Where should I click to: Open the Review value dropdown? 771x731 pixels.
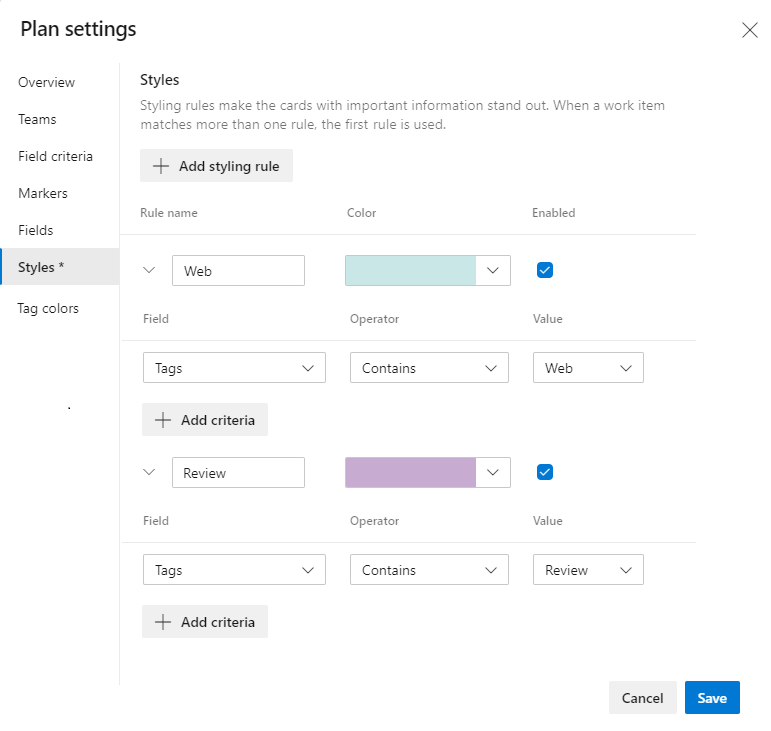coord(588,570)
